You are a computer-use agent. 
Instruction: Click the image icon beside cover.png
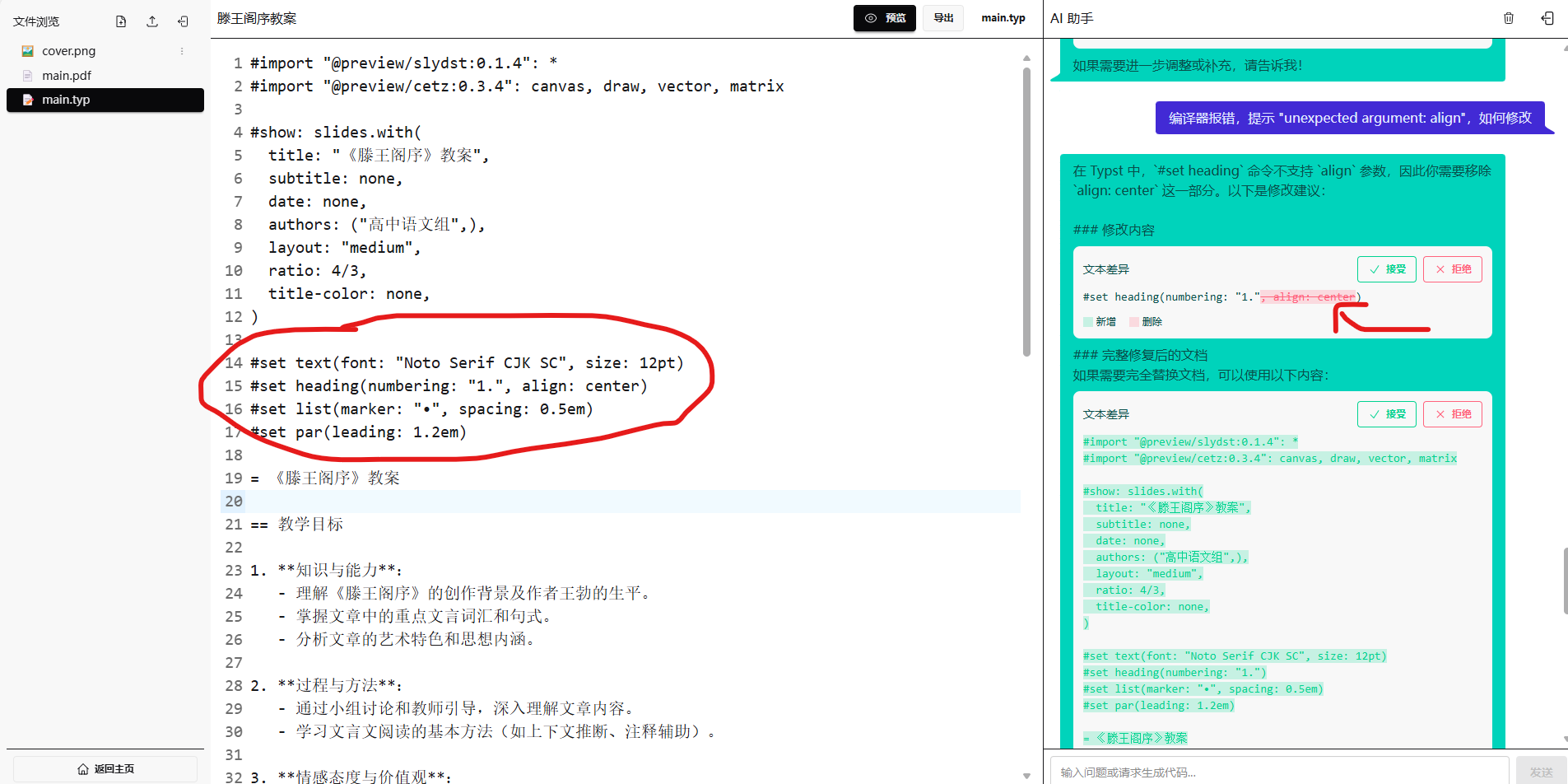tap(27, 50)
